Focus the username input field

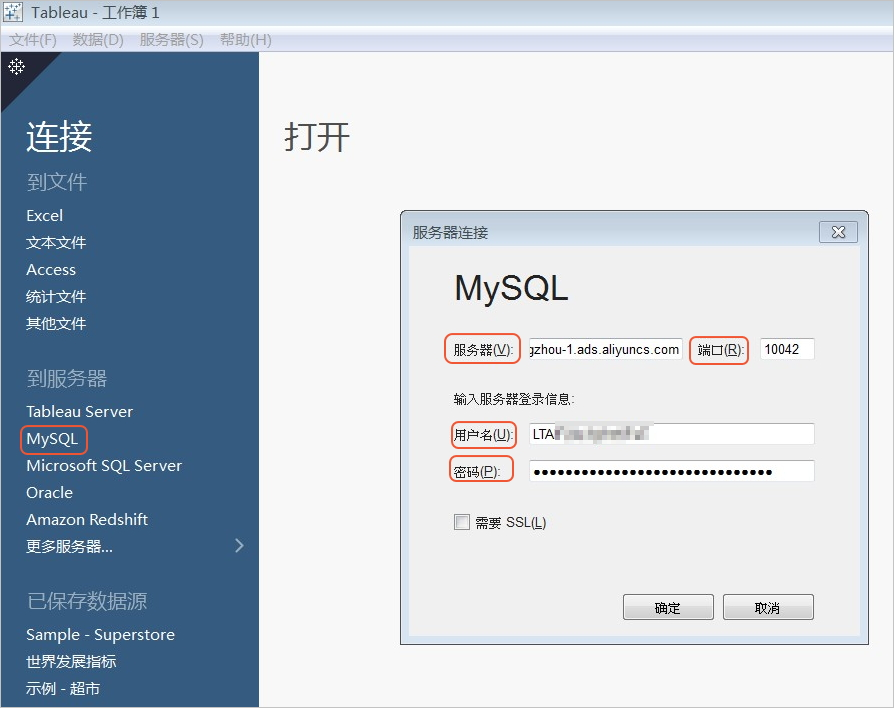[x=672, y=434]
